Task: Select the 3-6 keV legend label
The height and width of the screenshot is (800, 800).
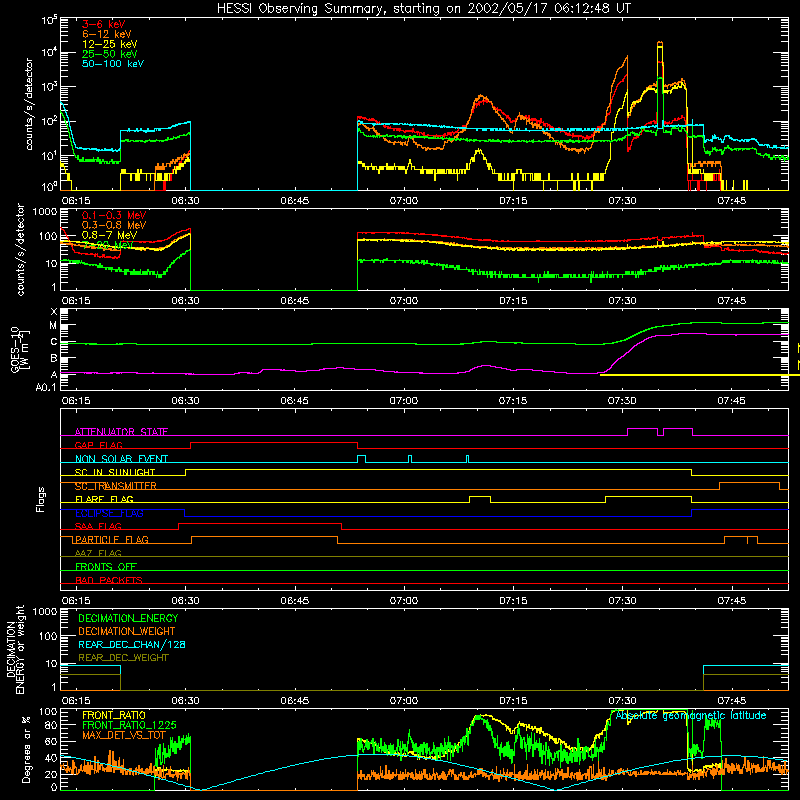Action: tap(104, 24)
